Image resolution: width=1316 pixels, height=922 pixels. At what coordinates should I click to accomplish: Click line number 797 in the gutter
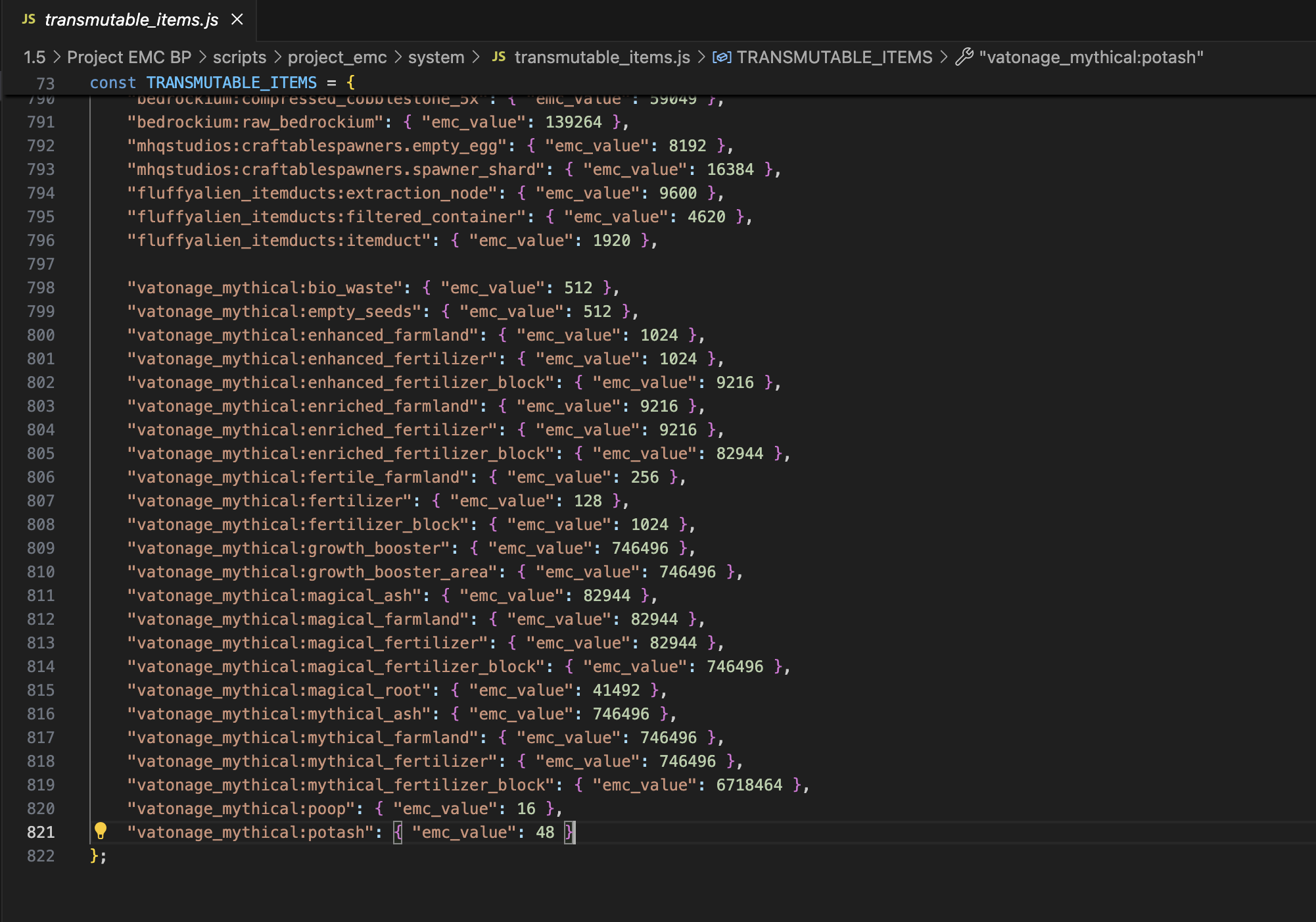pyautogui.click(x=41, y=264)
